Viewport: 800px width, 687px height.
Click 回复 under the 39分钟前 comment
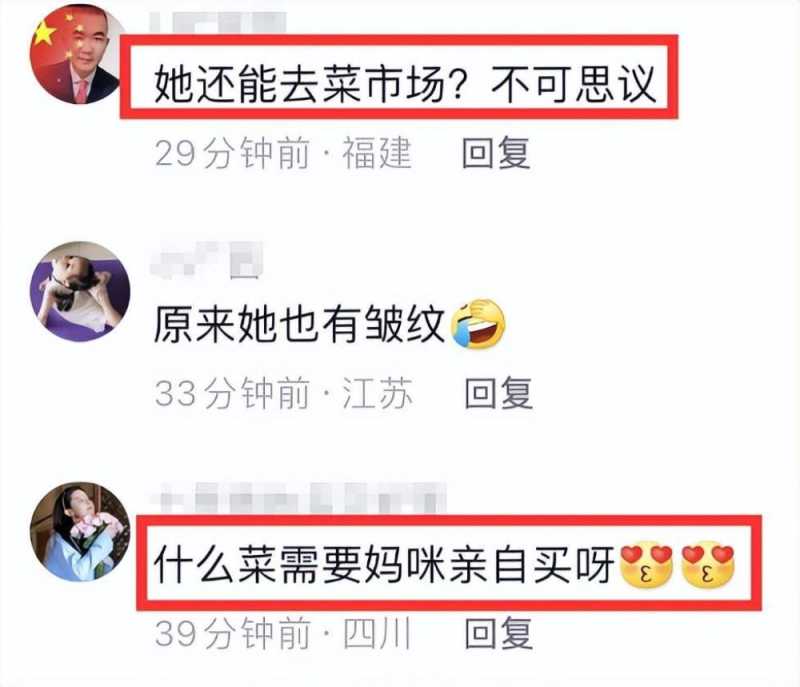pos(498,633)
